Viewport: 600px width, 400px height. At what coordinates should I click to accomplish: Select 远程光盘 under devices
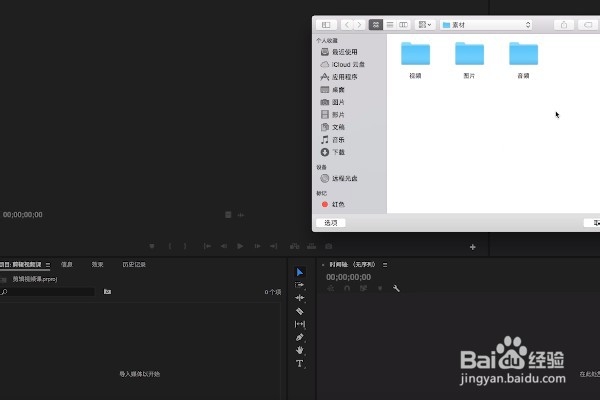click(x=339, y=178)
